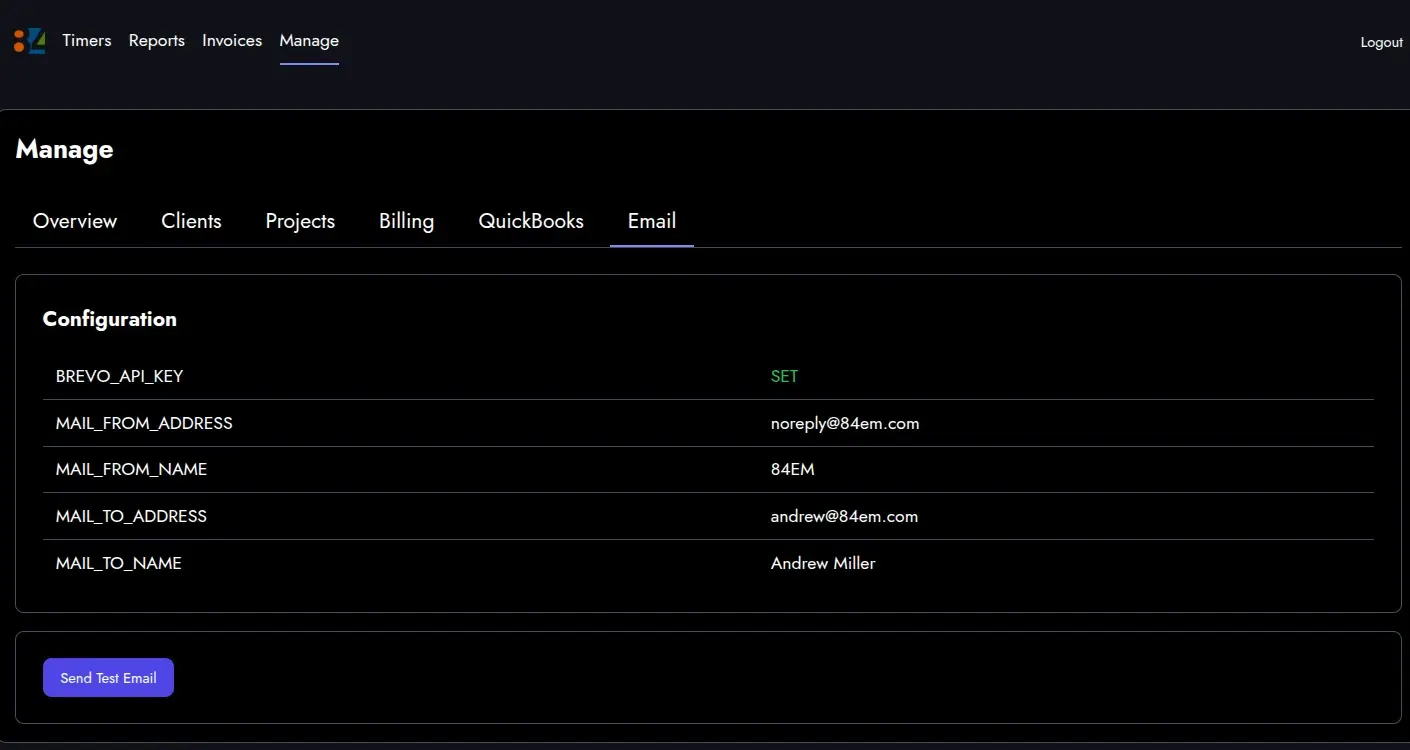Select the QuickBooks tab
The height and width of the screenshot is (750, 1410).
pos(531,221)
